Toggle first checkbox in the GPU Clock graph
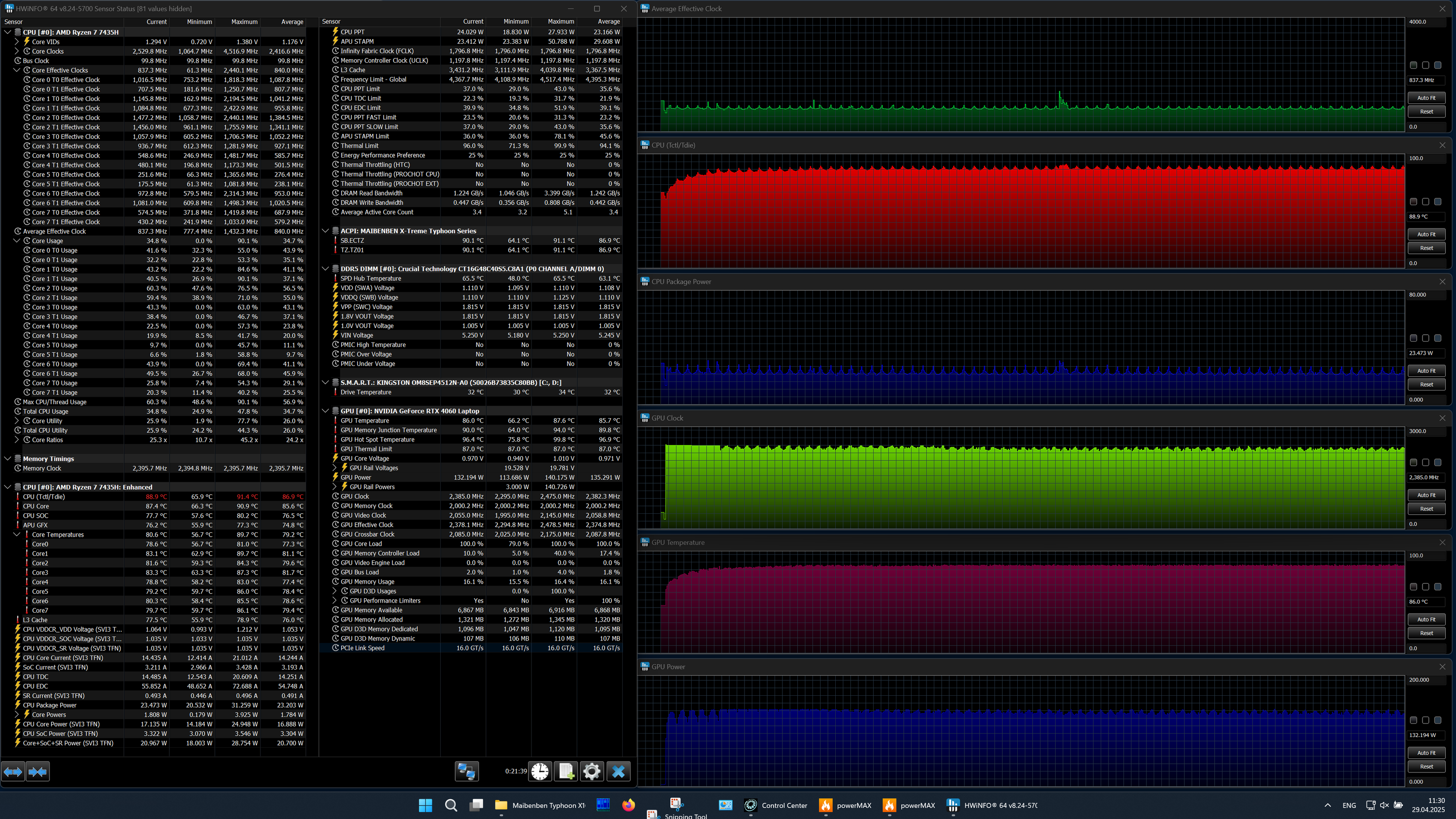 pyautogui.click(x=1413, y=462)
